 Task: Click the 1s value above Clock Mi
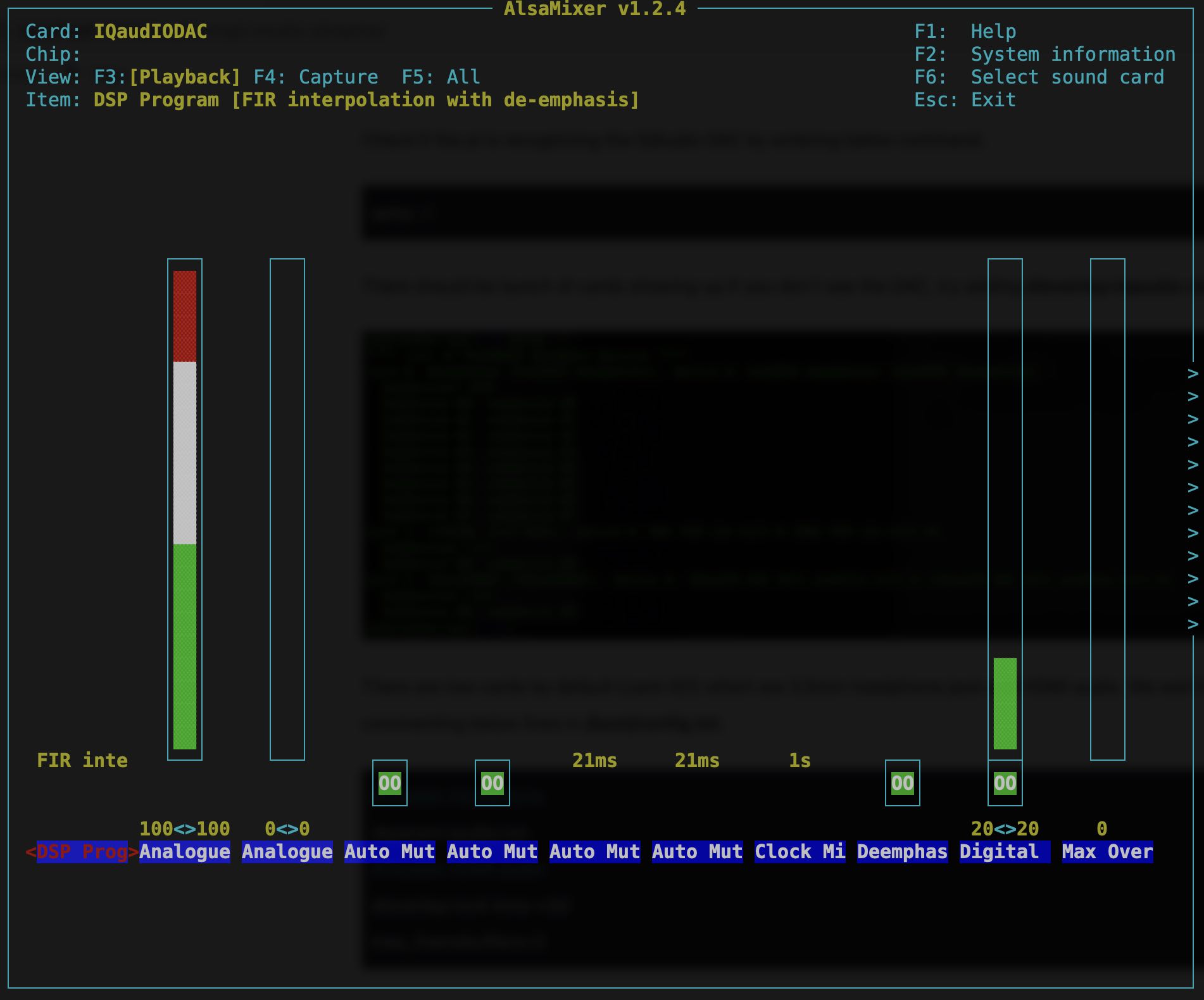coord(800,761)
